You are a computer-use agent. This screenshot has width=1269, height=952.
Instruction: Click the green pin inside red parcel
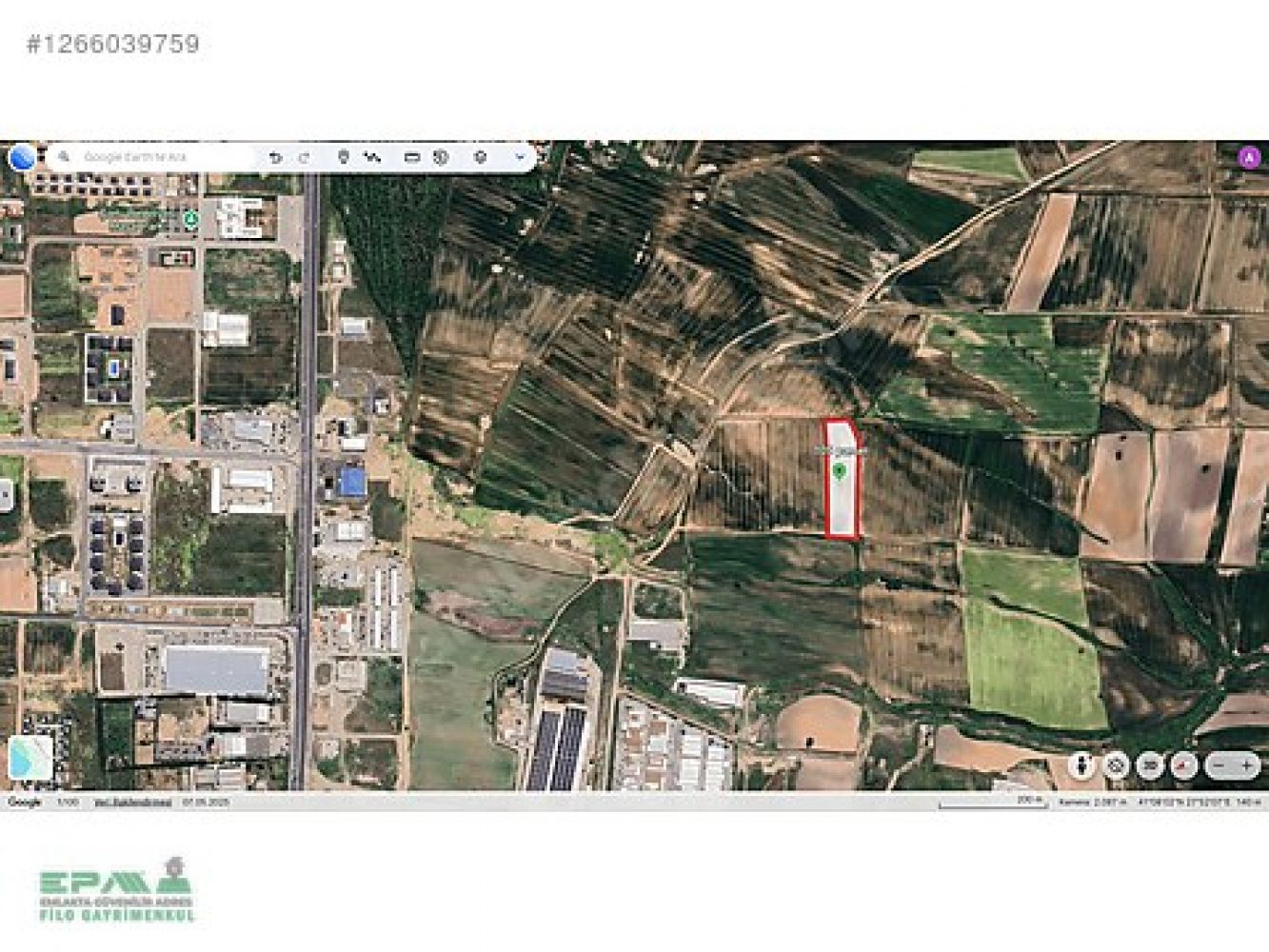[x=839, y=471]
